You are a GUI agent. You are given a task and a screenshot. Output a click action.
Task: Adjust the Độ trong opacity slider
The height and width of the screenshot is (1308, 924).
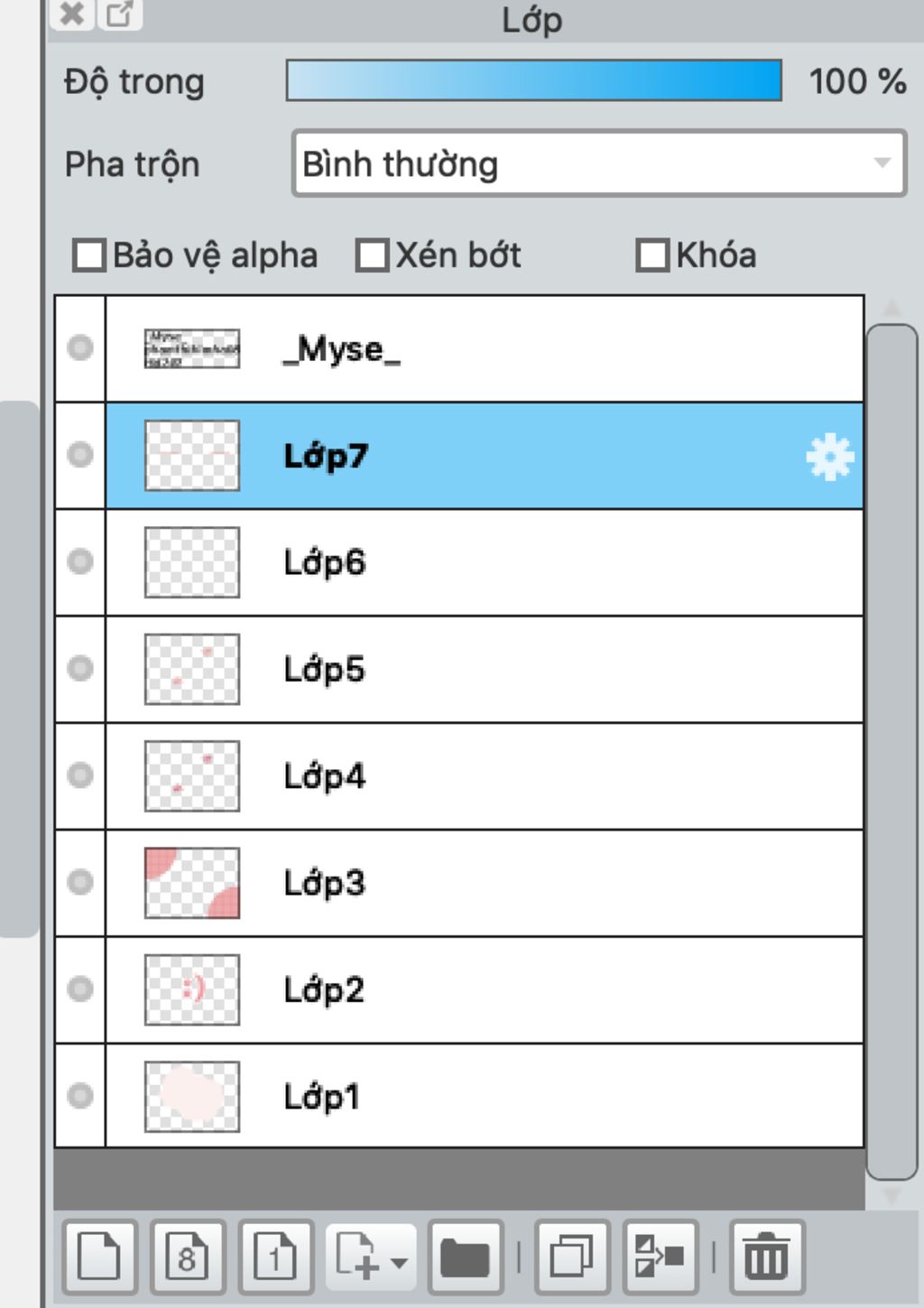pos(534,80)
